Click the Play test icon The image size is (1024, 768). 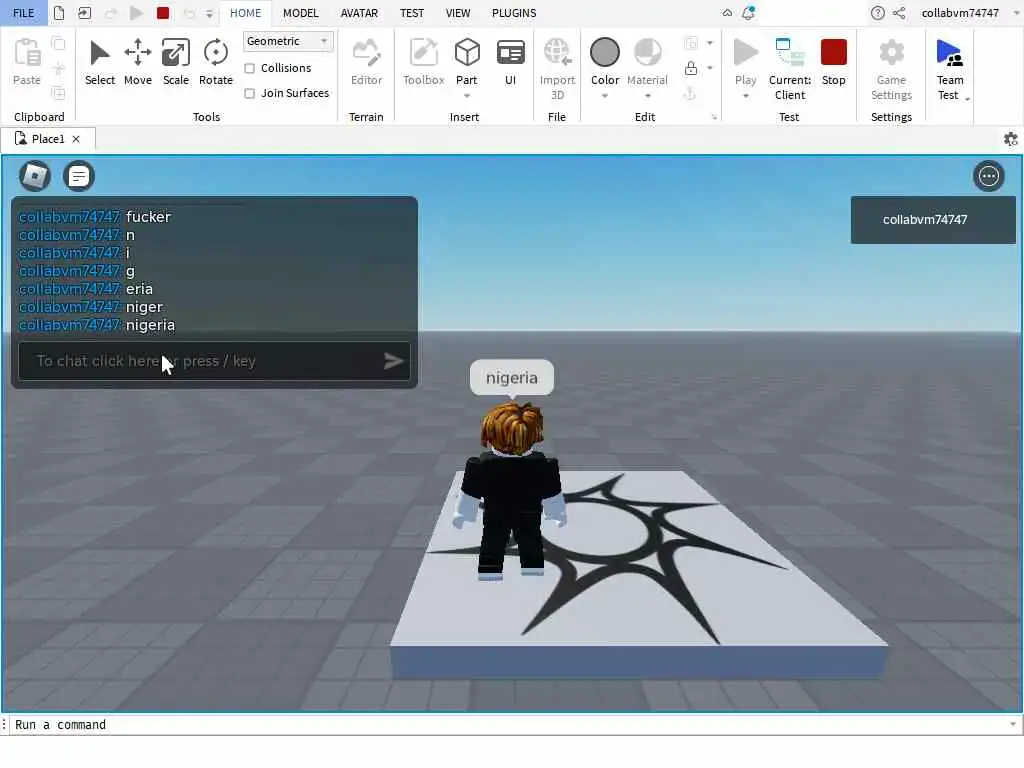(x=745, y=53)
